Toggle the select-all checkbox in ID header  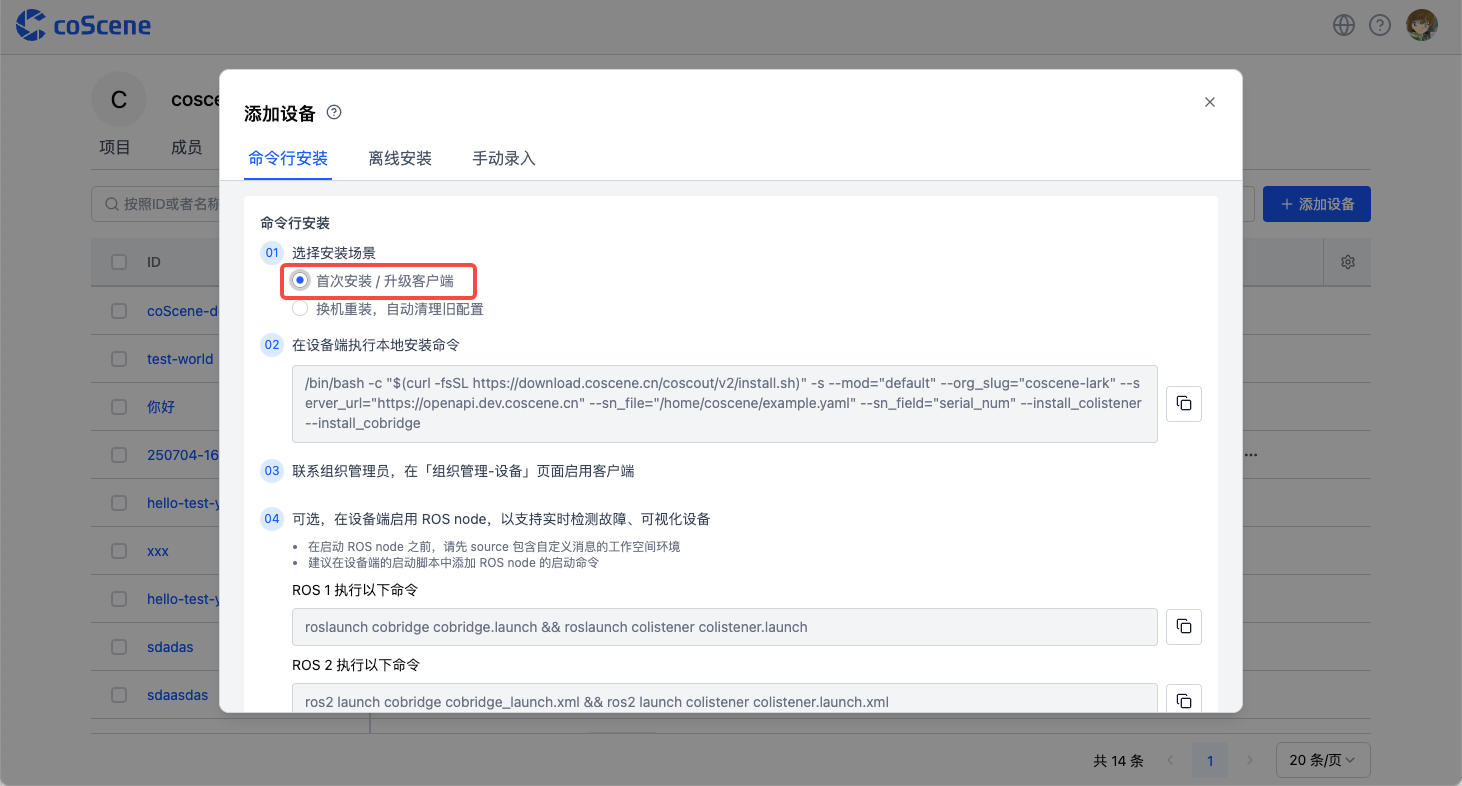coord(119,262)
